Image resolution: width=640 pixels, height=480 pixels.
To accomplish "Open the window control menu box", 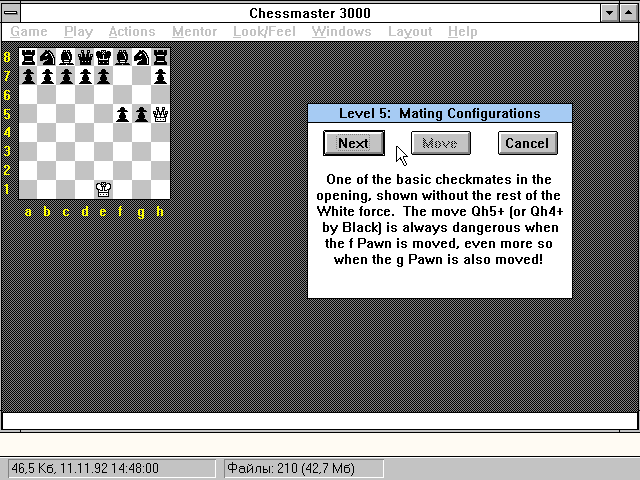I will click(x=11, y=13).
